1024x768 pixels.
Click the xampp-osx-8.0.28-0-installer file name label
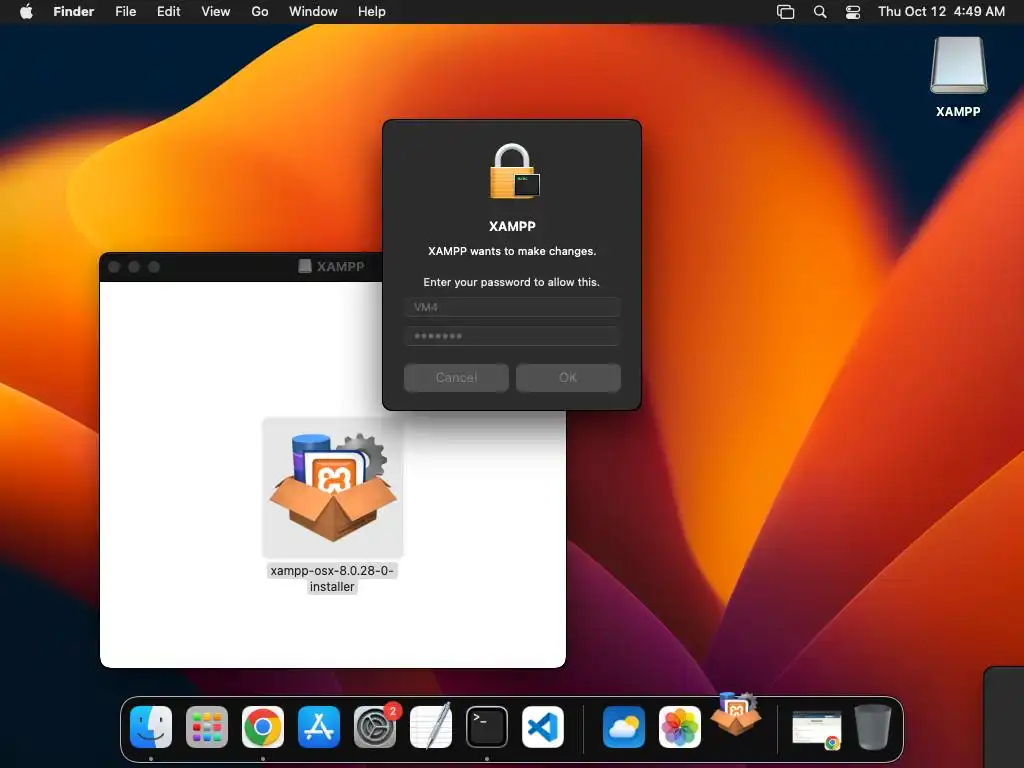pyautogui.click(x=332, y=579)
